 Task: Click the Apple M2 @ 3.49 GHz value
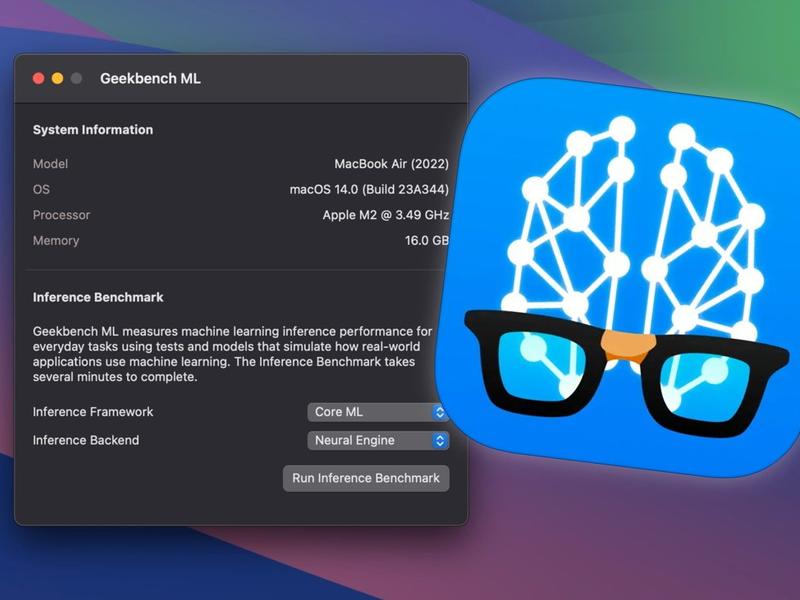[x=385, y=215]
